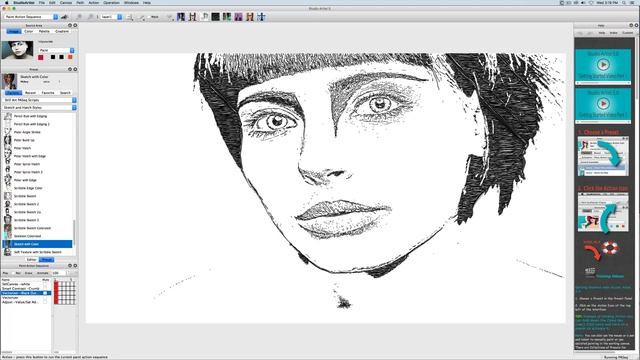
Task: Open the Canvas menu
Action: (66, 2)
